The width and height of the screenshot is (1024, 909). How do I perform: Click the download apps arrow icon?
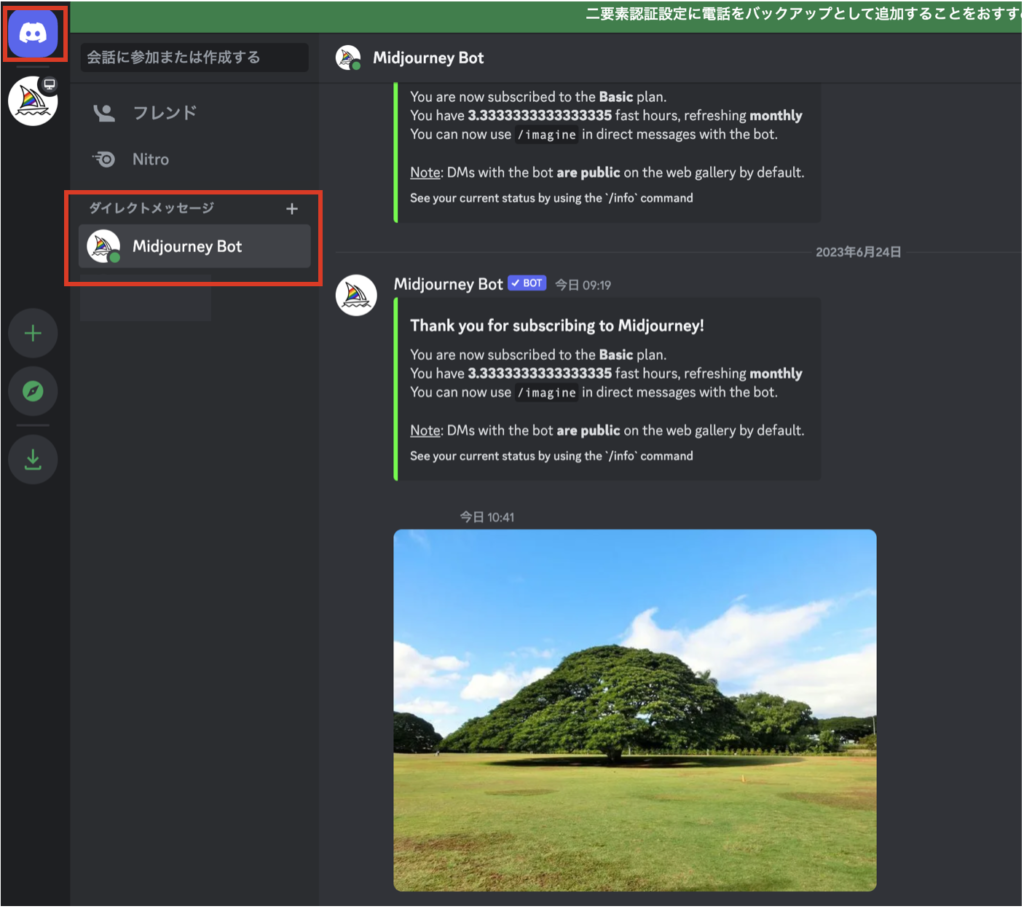click(33, 459)
